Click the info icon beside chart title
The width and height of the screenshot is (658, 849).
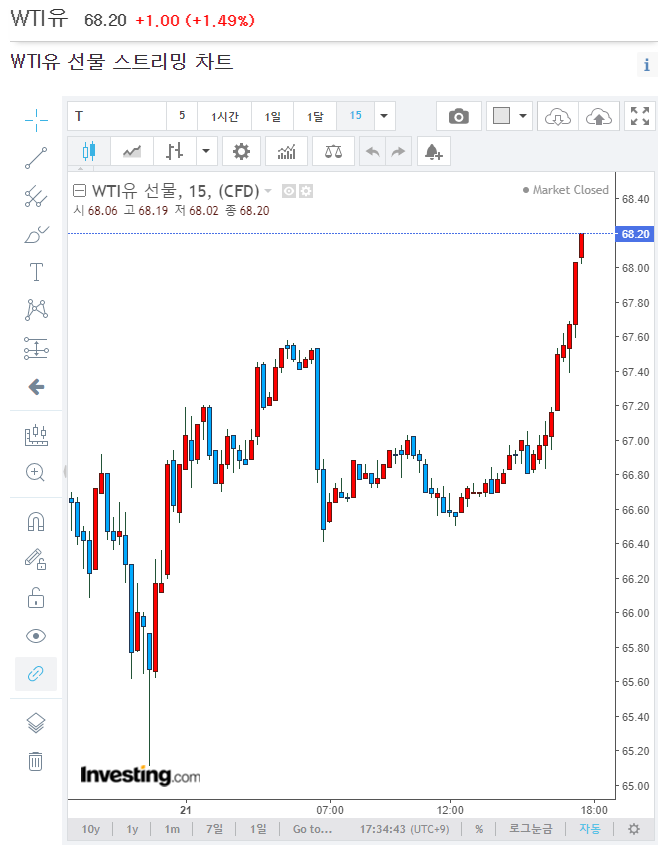point(647,64)
